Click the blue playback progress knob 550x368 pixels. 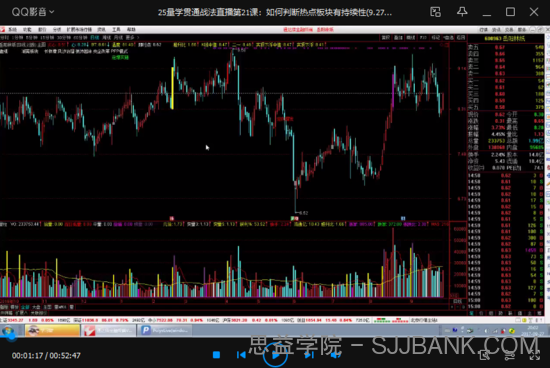[x=13, y=336]
